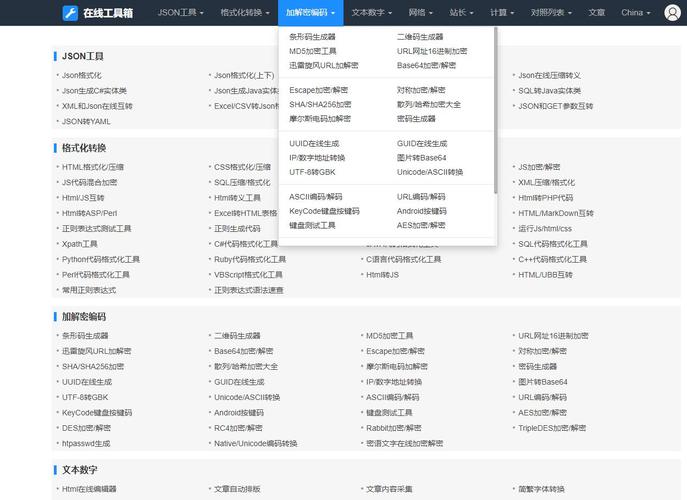Open the HTML/UBB互转 link
The image size is (687, 500).
545,275
